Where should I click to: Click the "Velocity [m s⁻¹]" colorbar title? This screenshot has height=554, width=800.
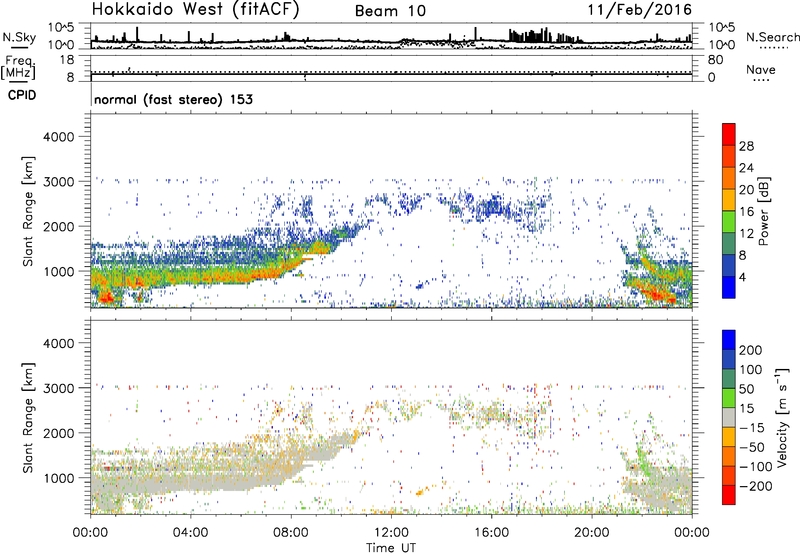coord(782,417)
